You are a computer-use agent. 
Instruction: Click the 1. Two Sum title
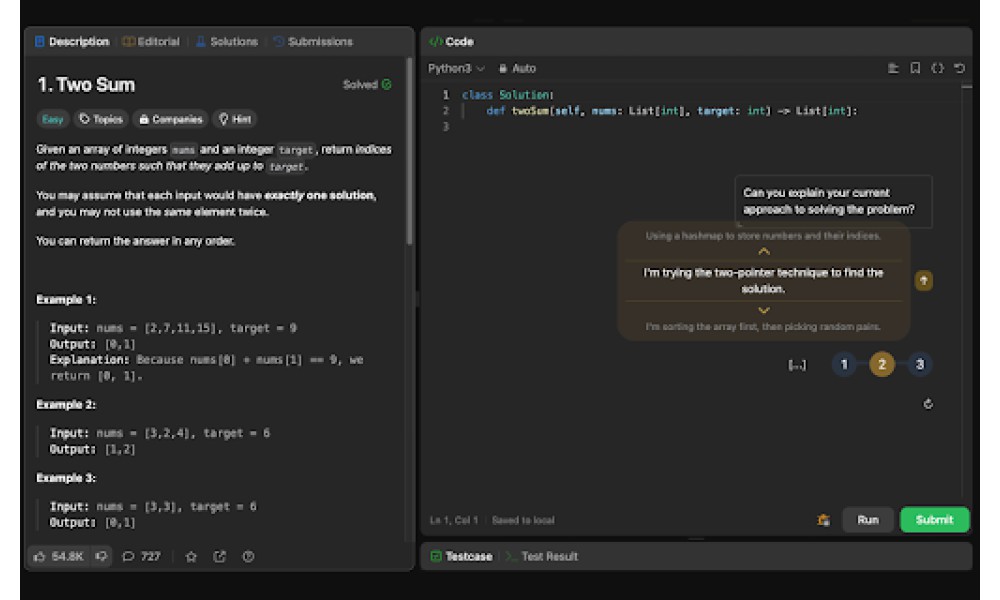86,85
